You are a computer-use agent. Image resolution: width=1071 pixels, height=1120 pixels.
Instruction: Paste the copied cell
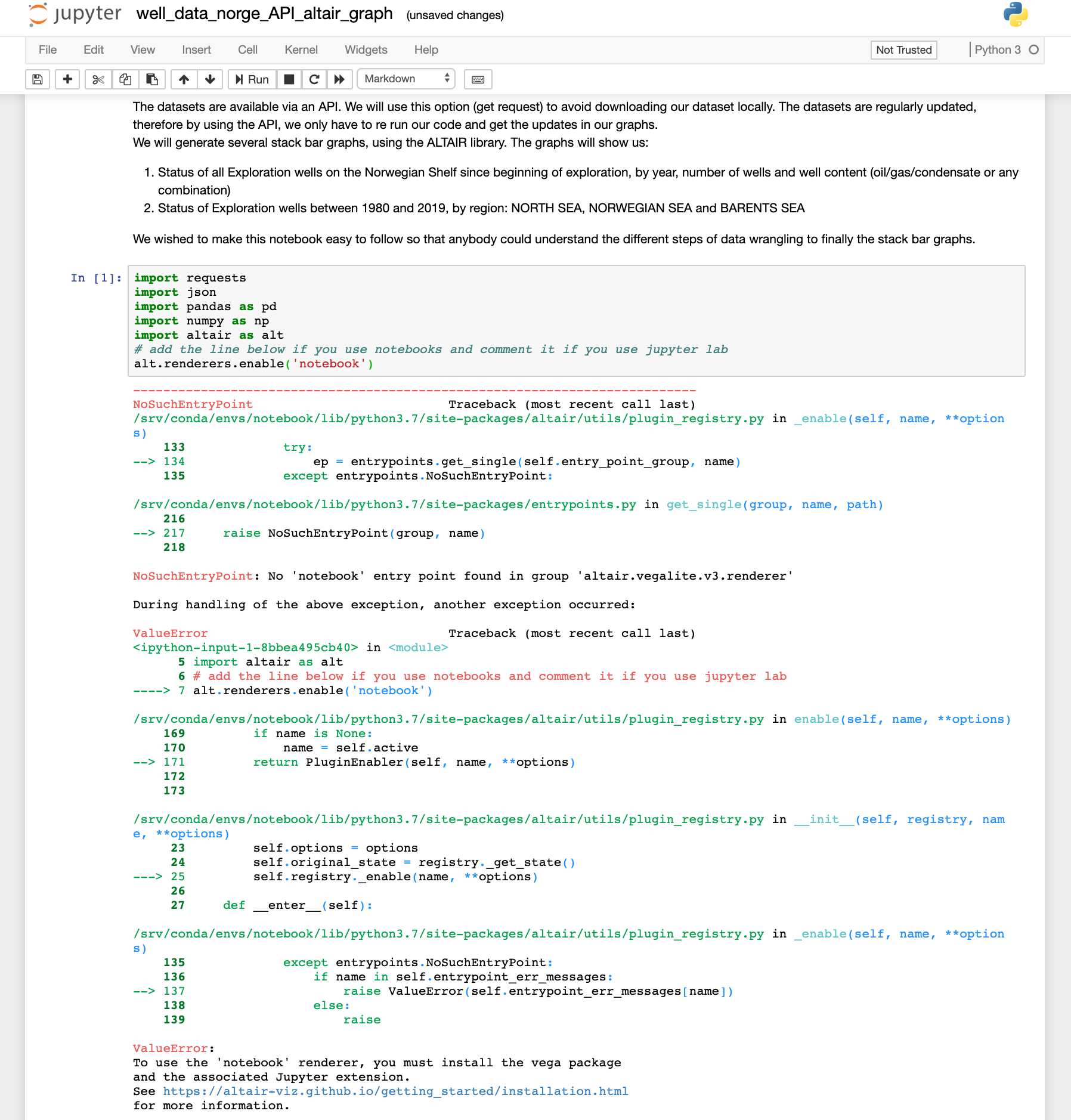[x=153, y=79]
